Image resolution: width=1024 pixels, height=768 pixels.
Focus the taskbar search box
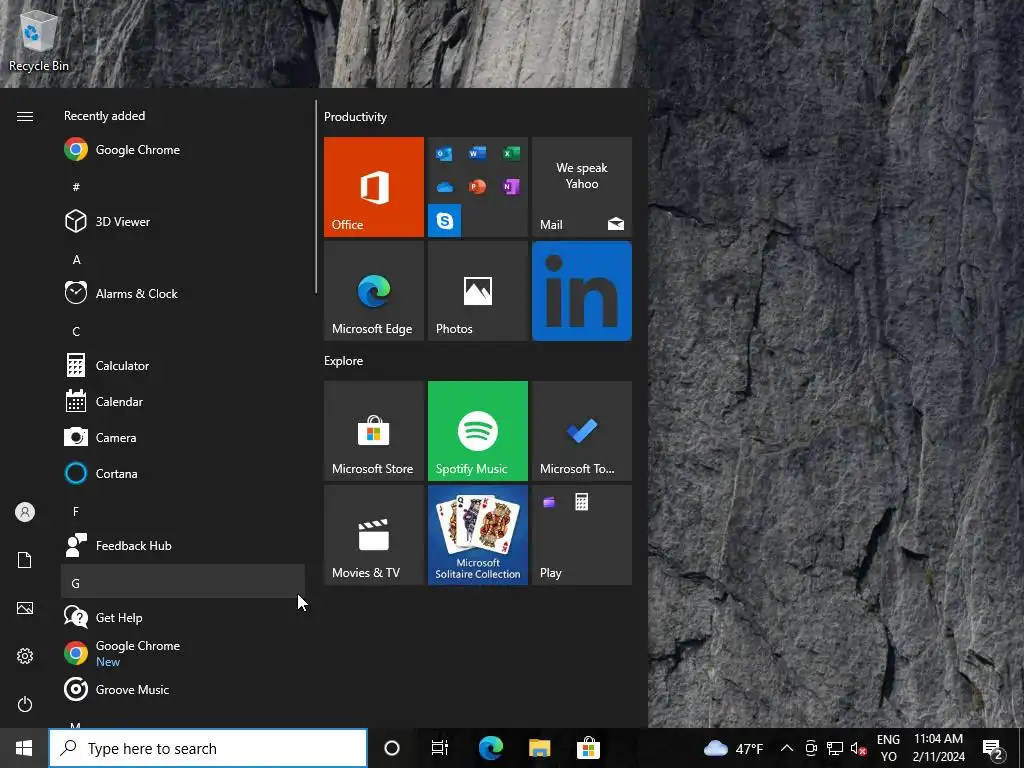pos(208,748)
